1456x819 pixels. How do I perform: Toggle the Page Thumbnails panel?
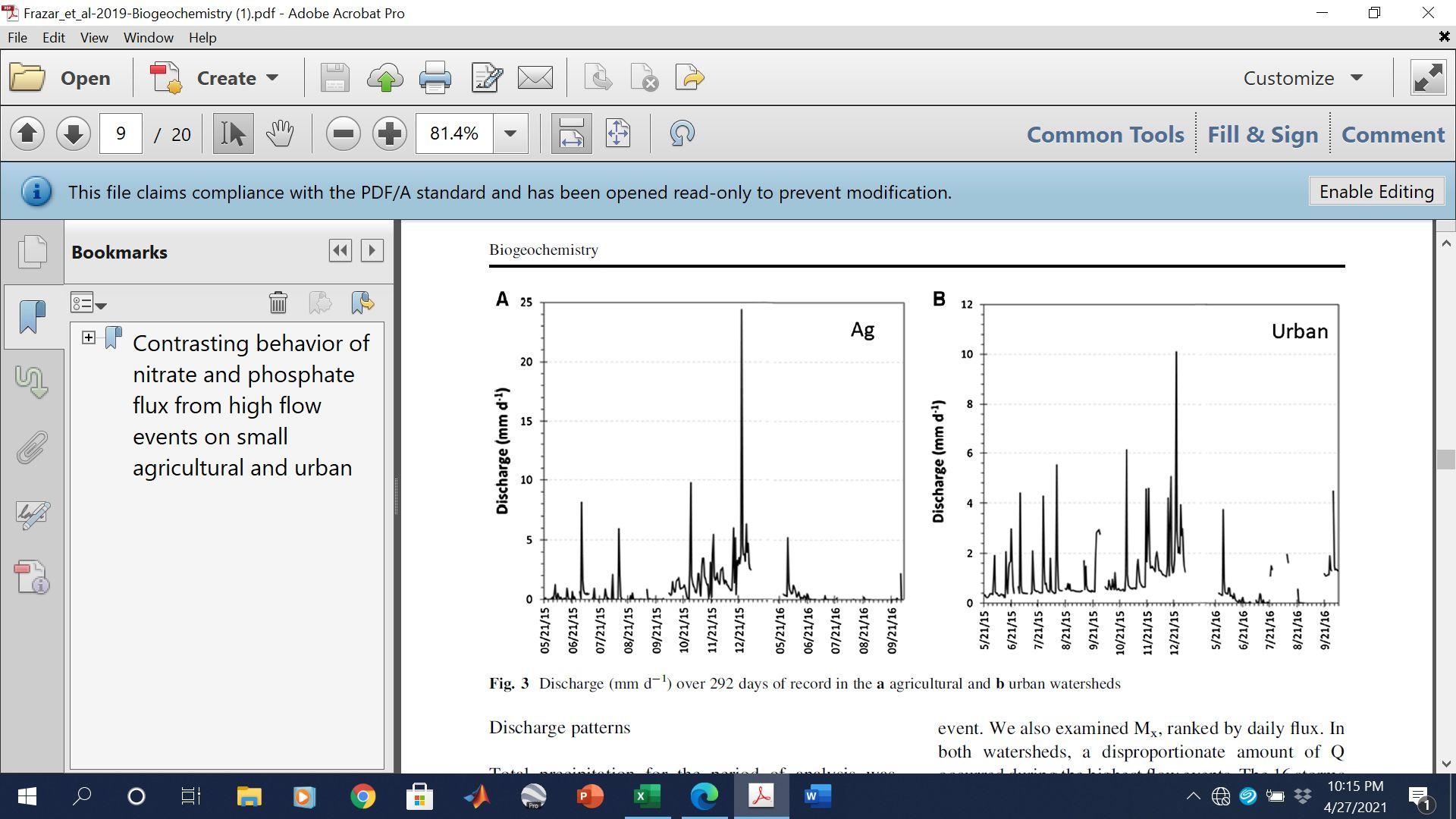[32, 252]
